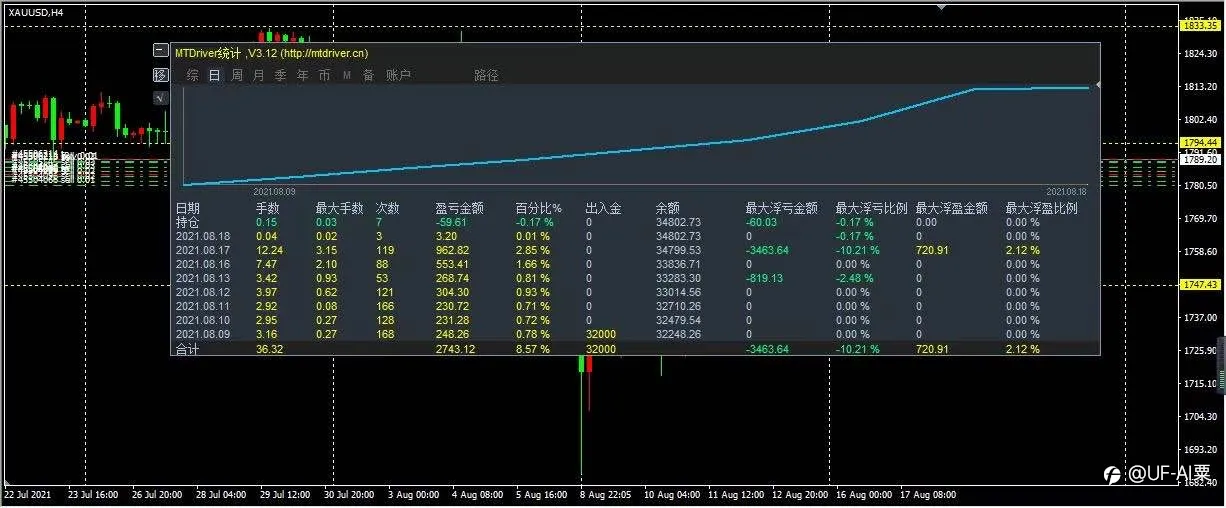Click the 出入金 column header

point(604,208)
